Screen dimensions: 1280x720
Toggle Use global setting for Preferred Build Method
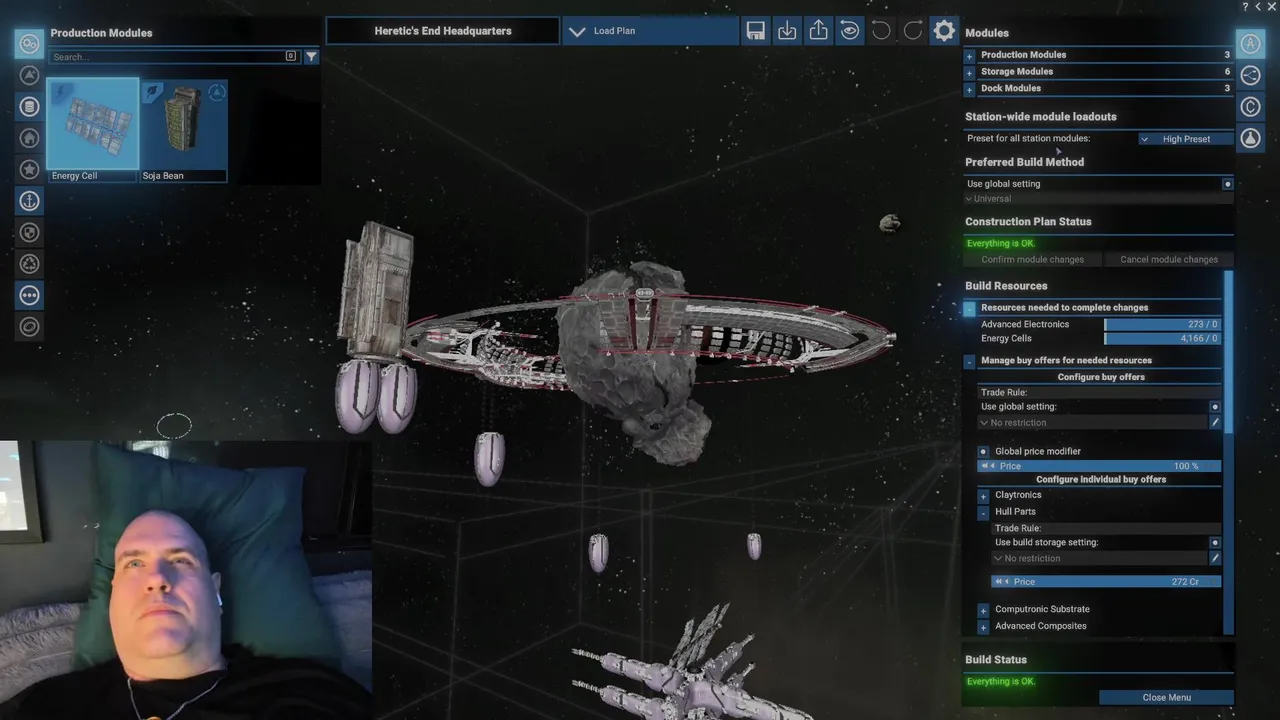point(1227,184)
